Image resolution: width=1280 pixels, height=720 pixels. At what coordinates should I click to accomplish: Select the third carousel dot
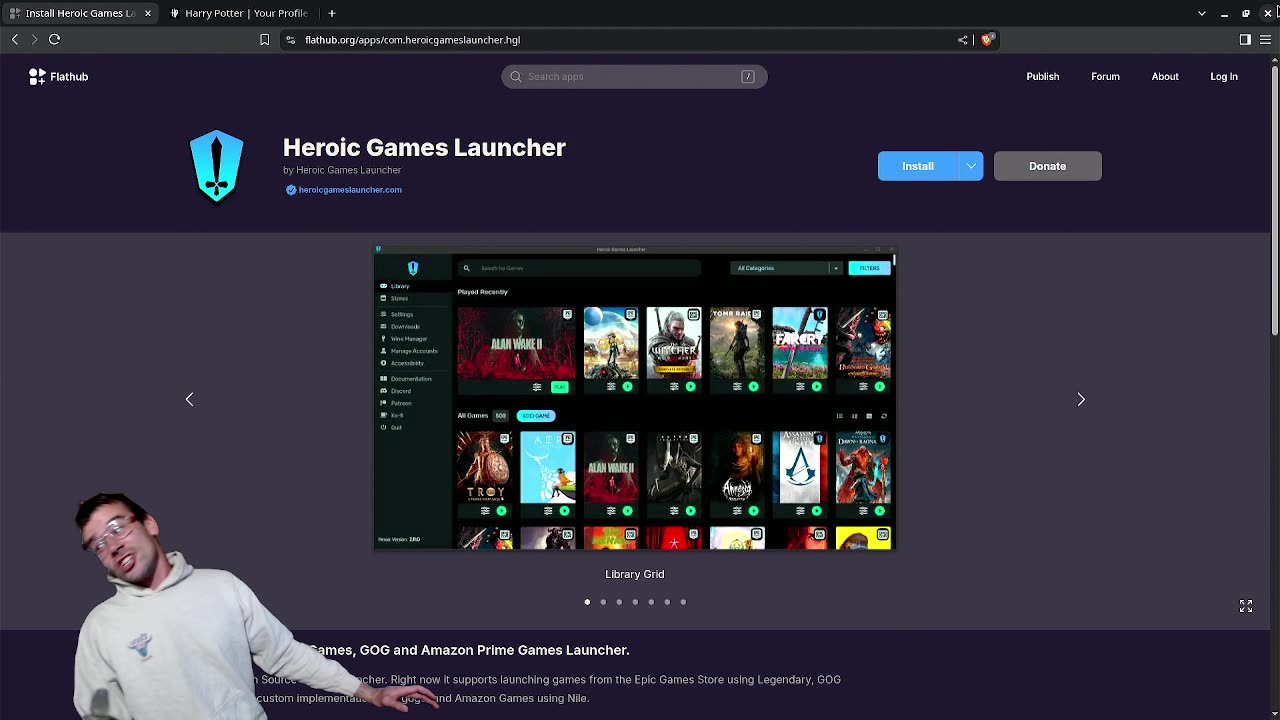point(619,602)
